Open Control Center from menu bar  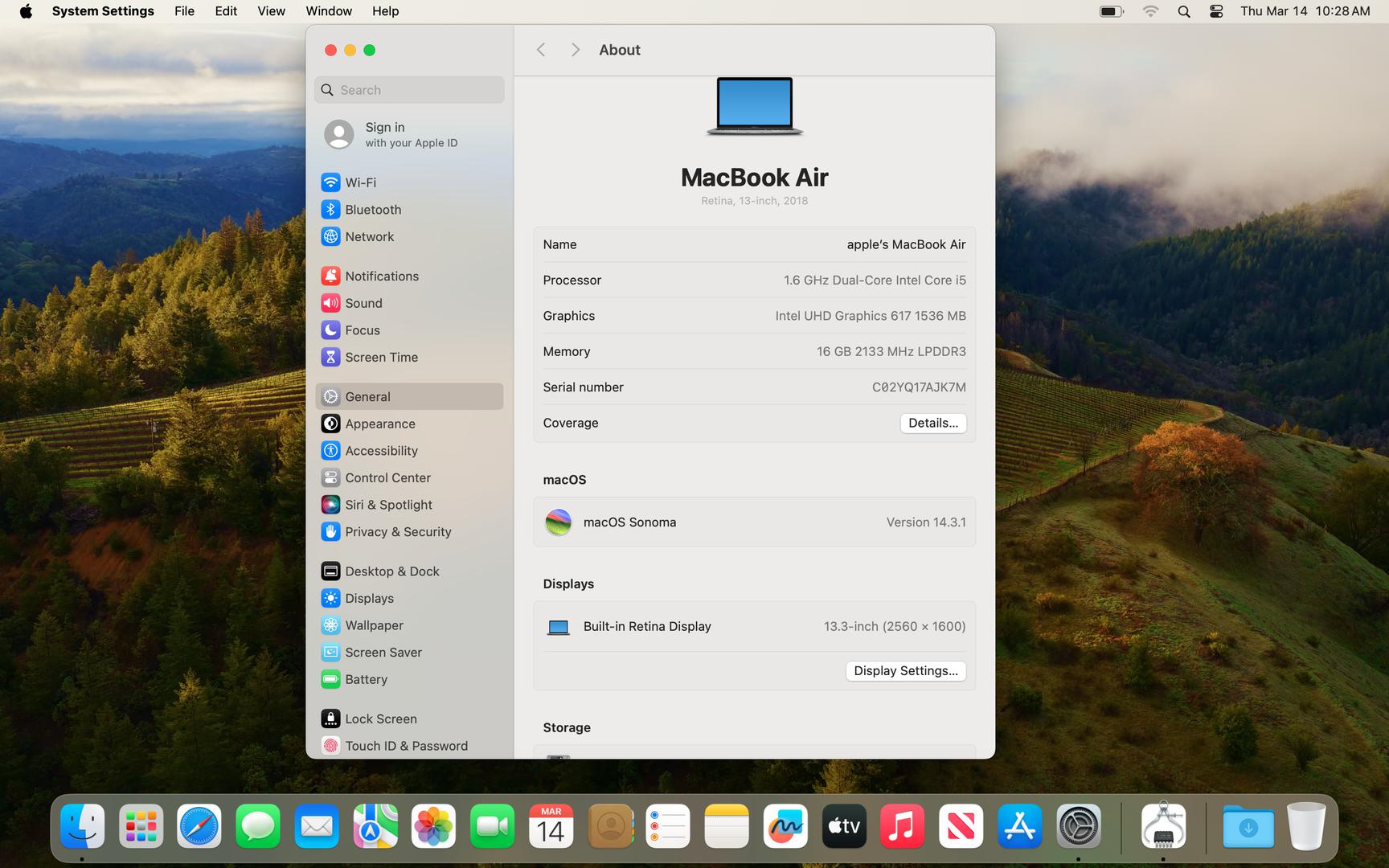pyautogui.click(x=1215, y=11)
